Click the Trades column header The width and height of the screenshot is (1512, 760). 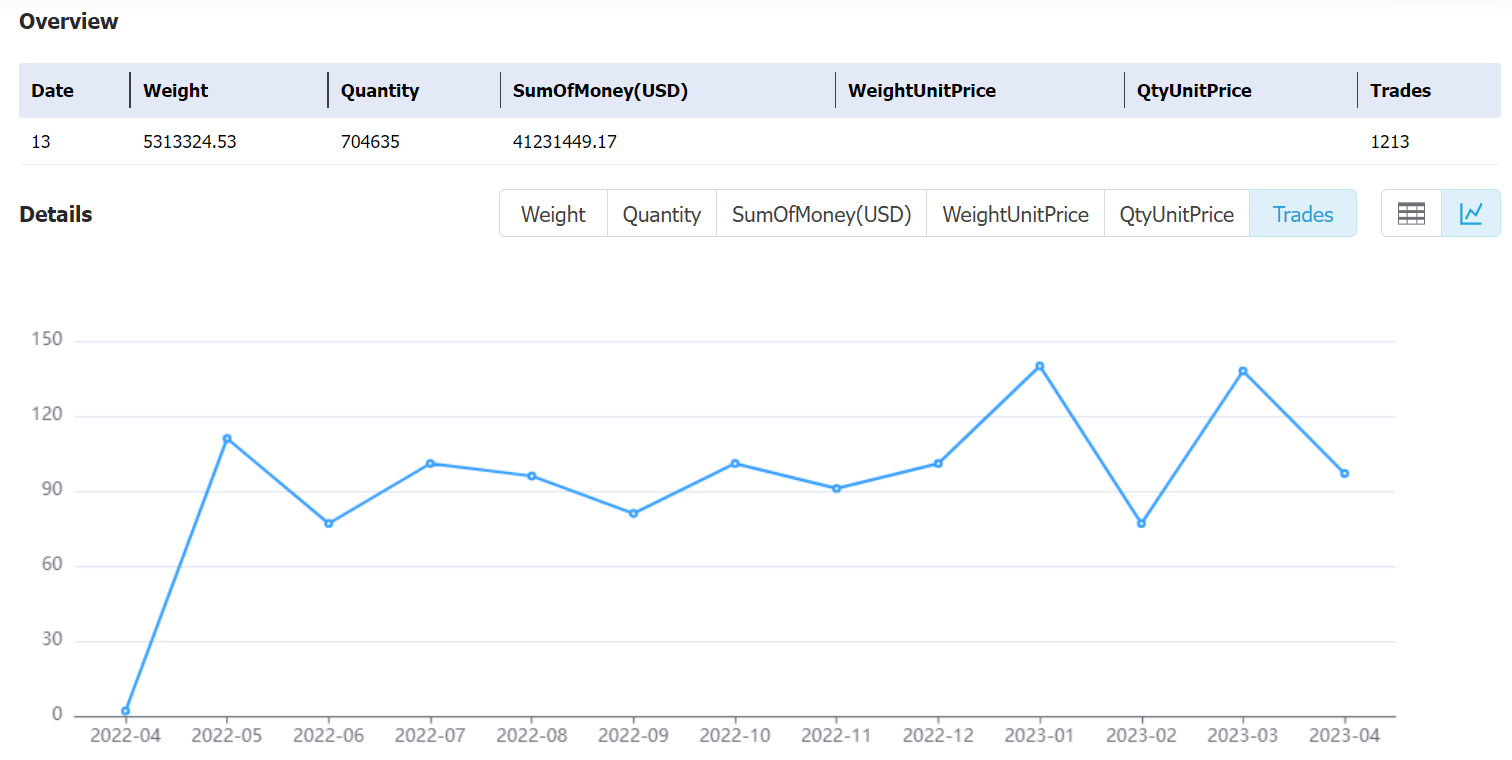point(1400,90)
